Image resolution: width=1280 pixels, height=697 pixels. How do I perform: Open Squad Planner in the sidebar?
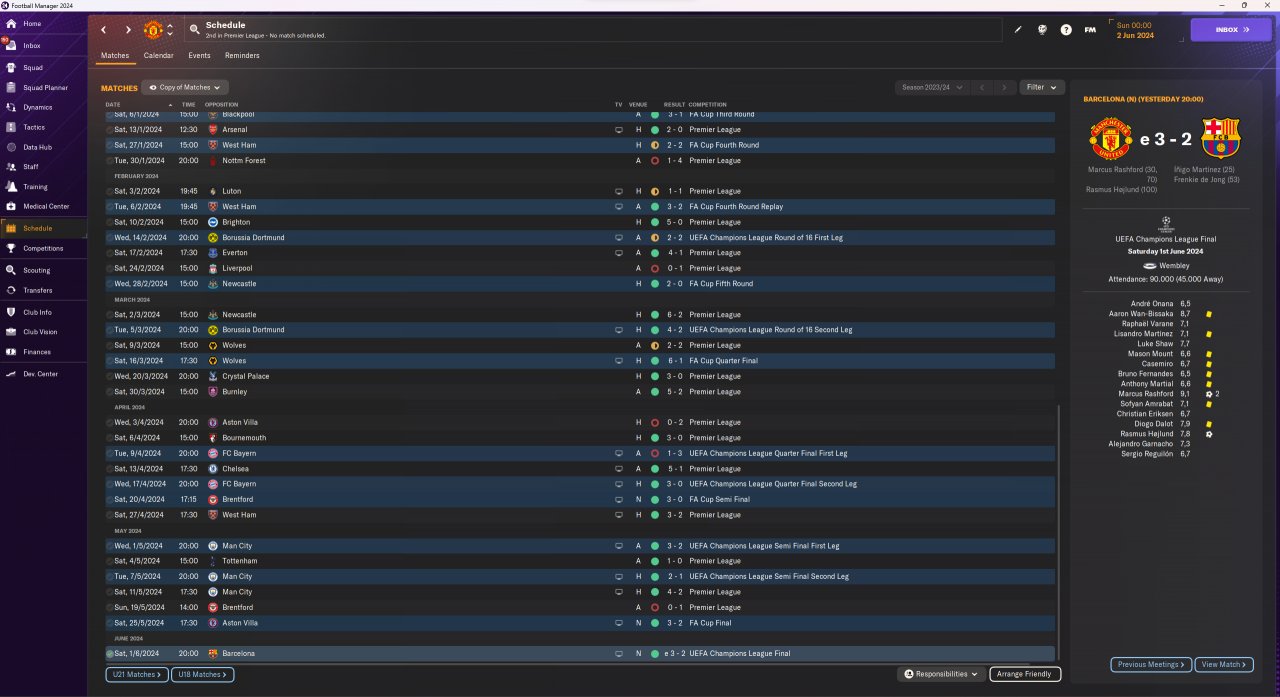45,88
